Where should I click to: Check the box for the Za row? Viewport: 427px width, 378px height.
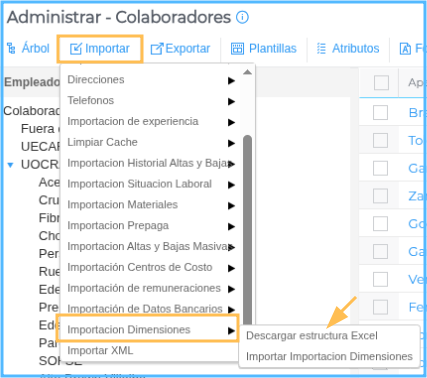click(x=380, y=196)
